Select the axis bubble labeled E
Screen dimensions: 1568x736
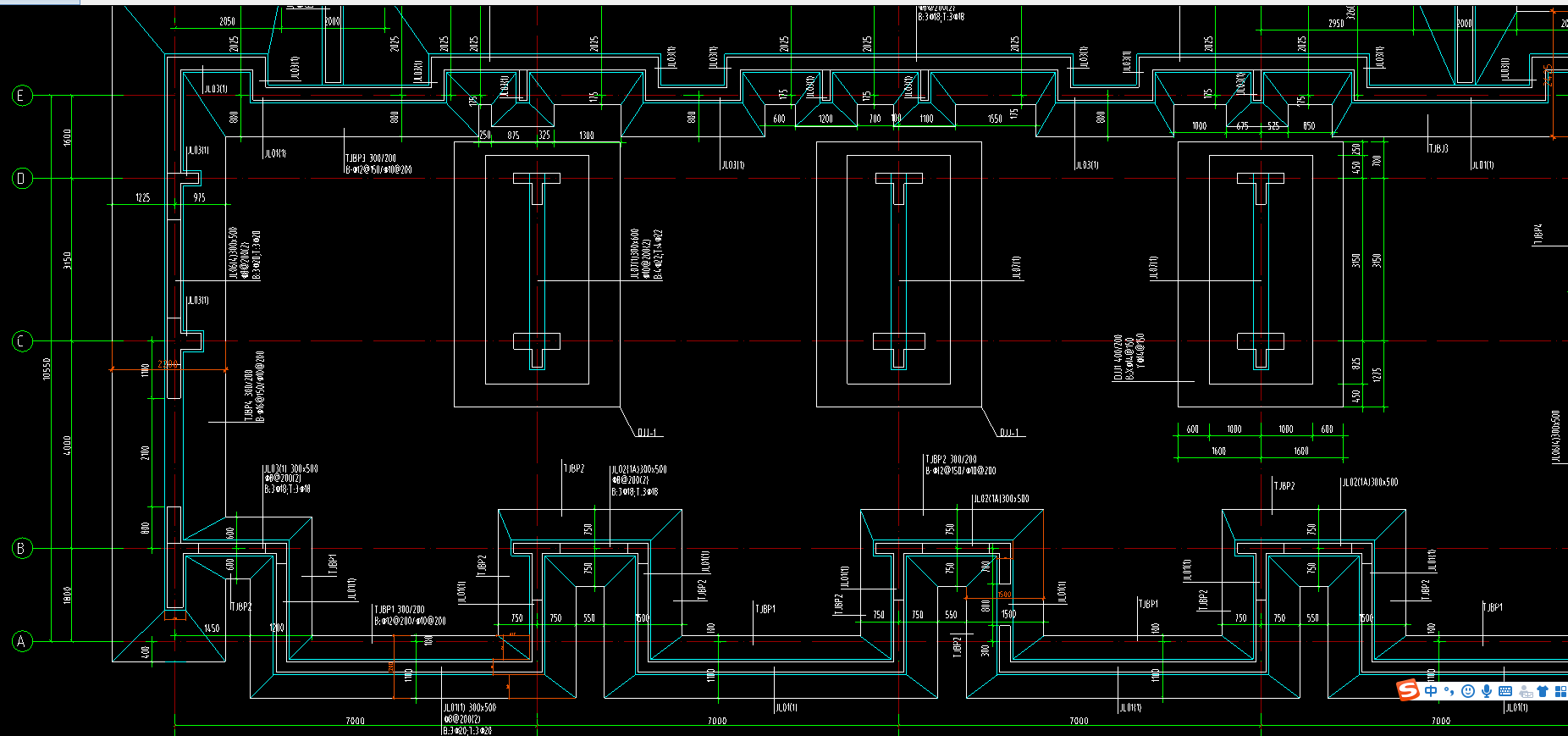(x=22, y=95)
